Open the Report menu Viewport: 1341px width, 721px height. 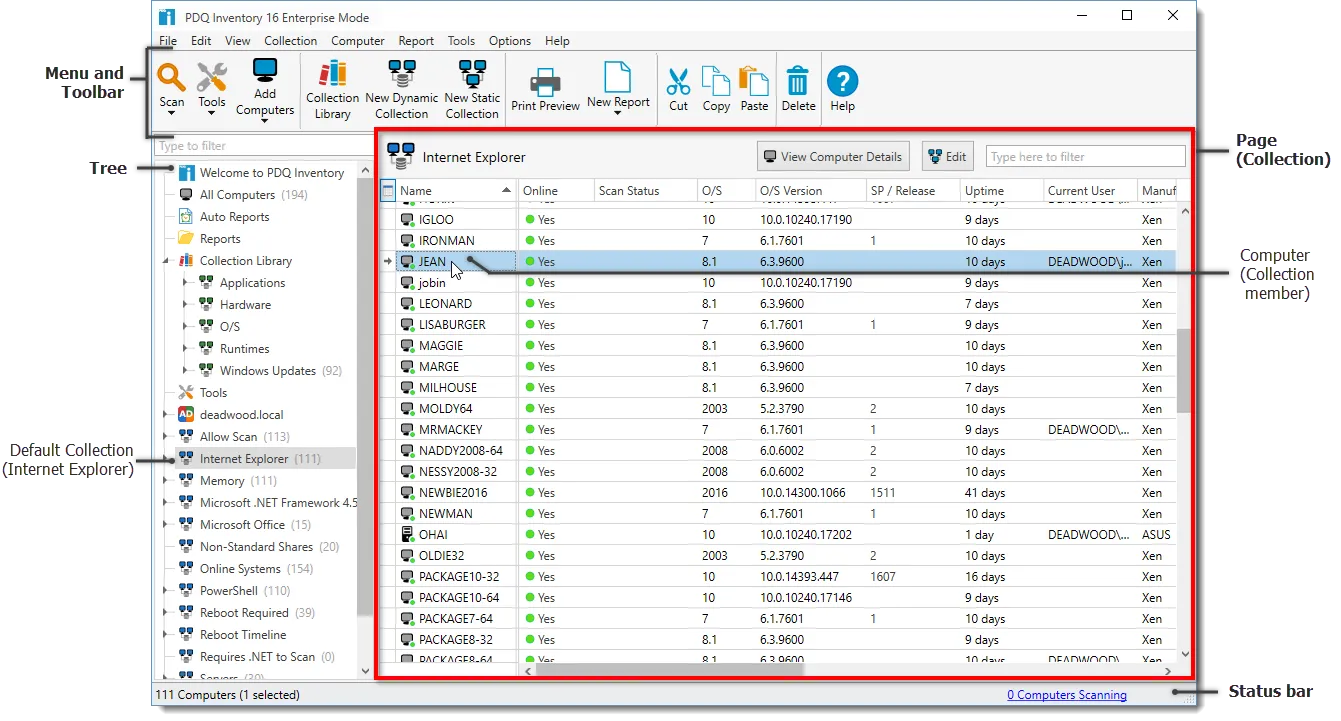tap(416, 40)
